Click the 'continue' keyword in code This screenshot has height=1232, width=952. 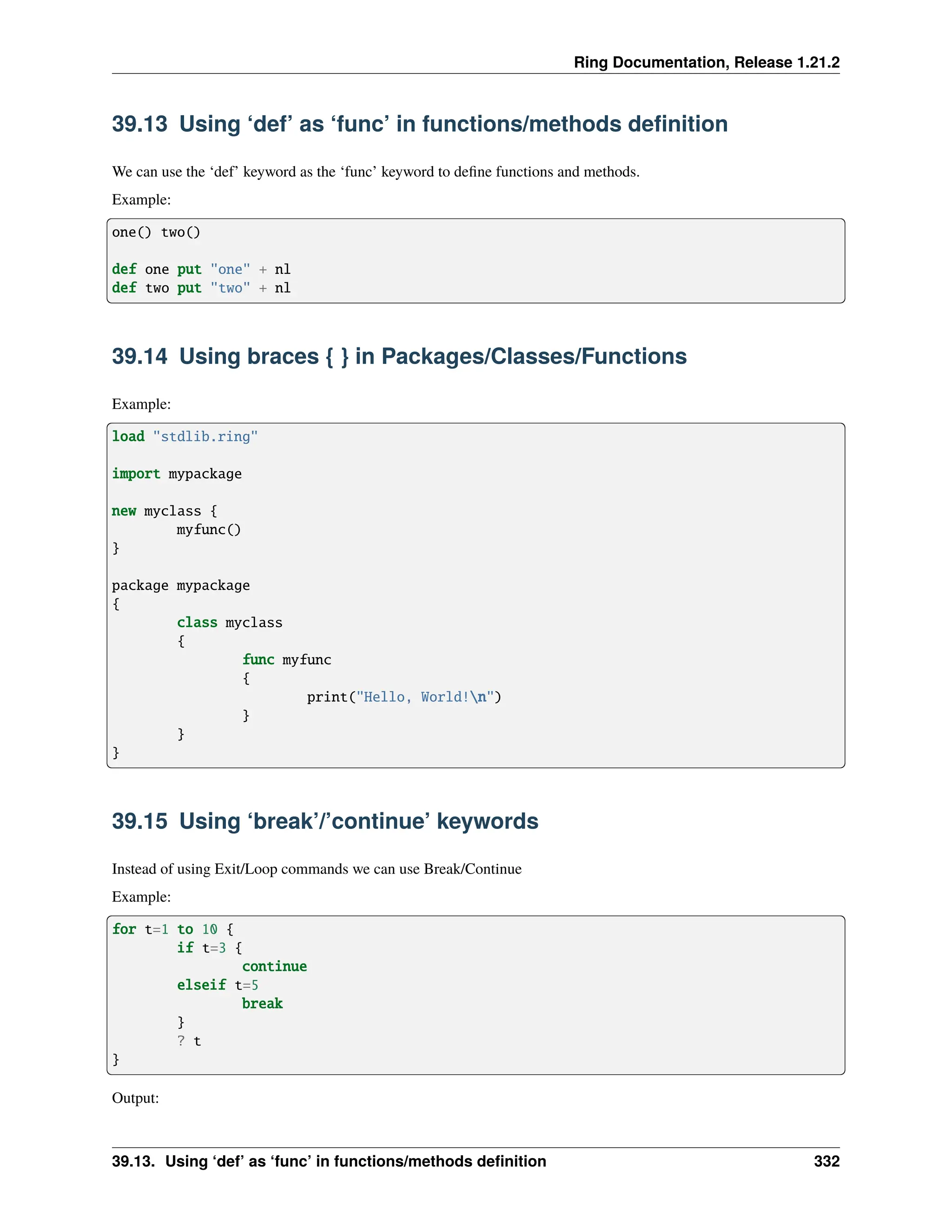click(x=274, y=967)
